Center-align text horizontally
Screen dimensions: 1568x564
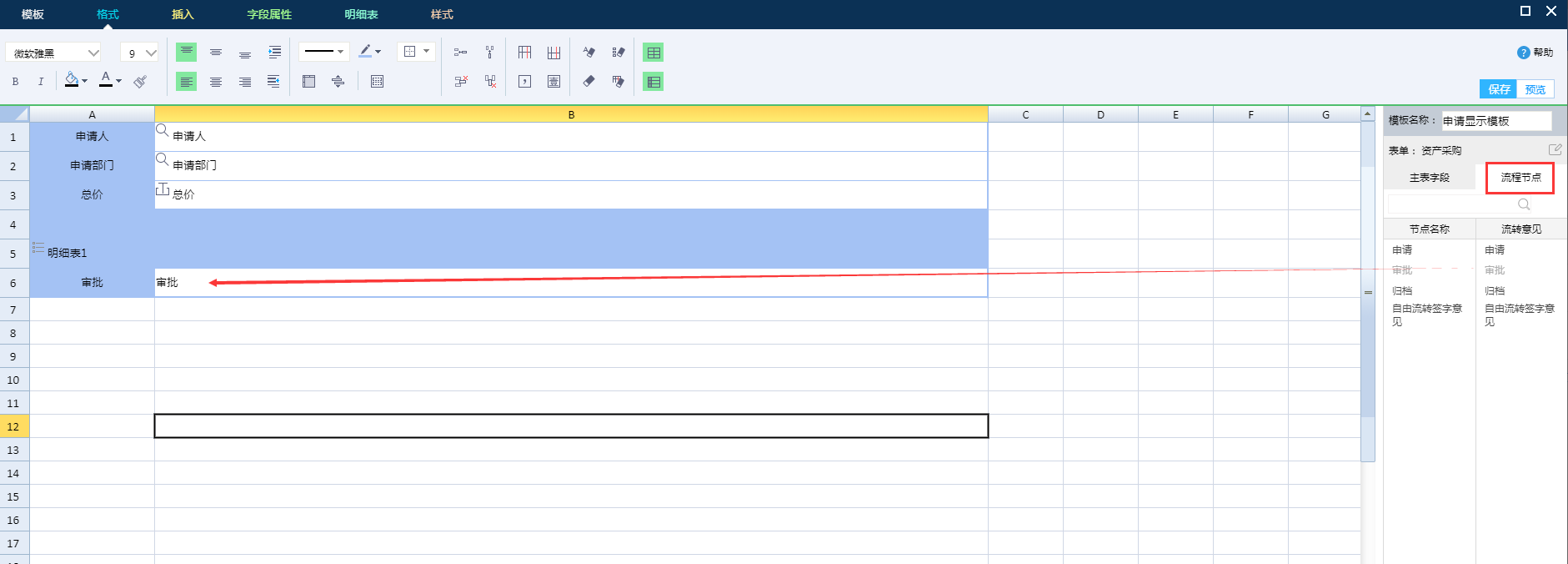point(216,82)
